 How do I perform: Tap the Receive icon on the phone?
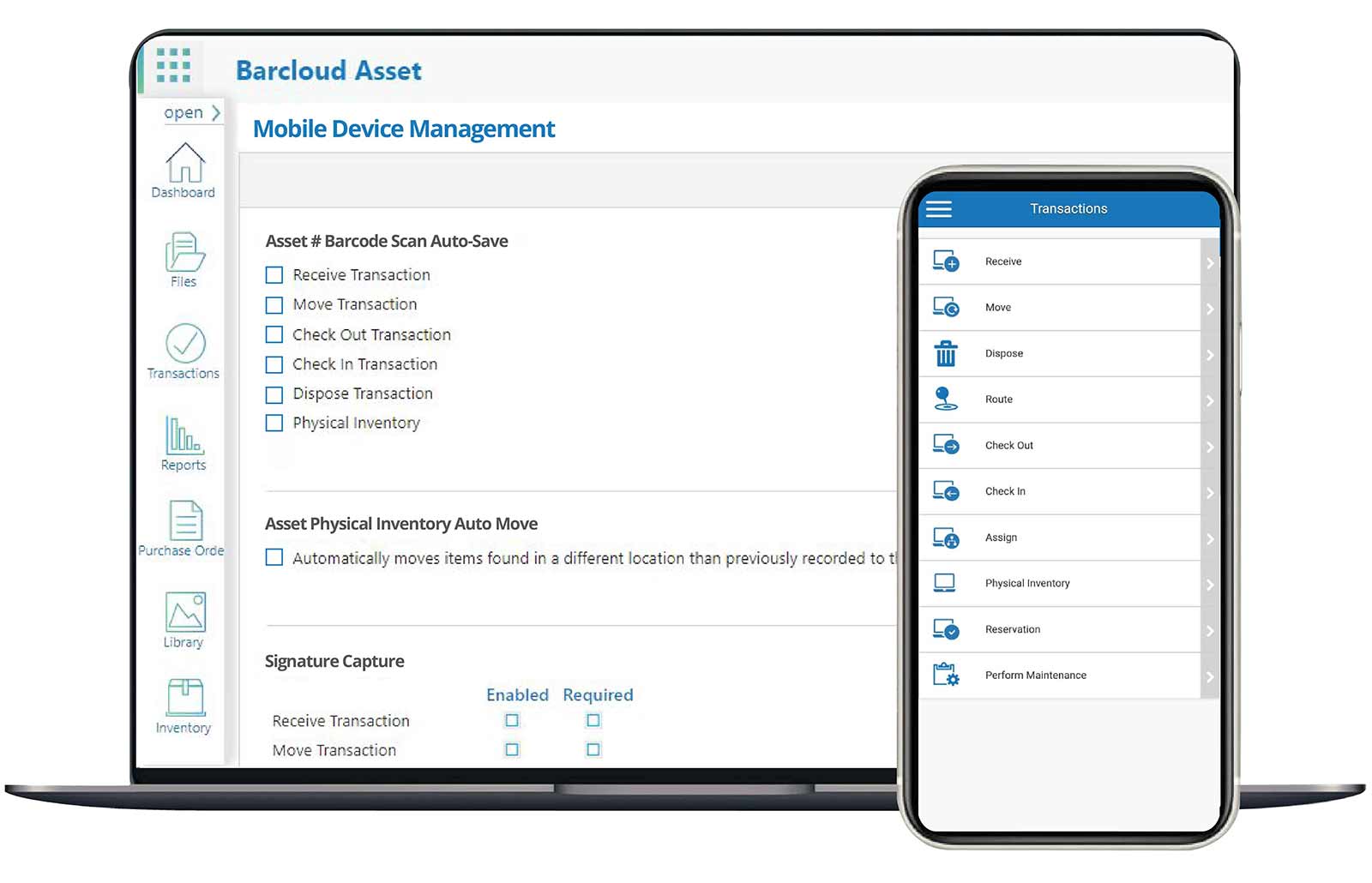point(946,261)
